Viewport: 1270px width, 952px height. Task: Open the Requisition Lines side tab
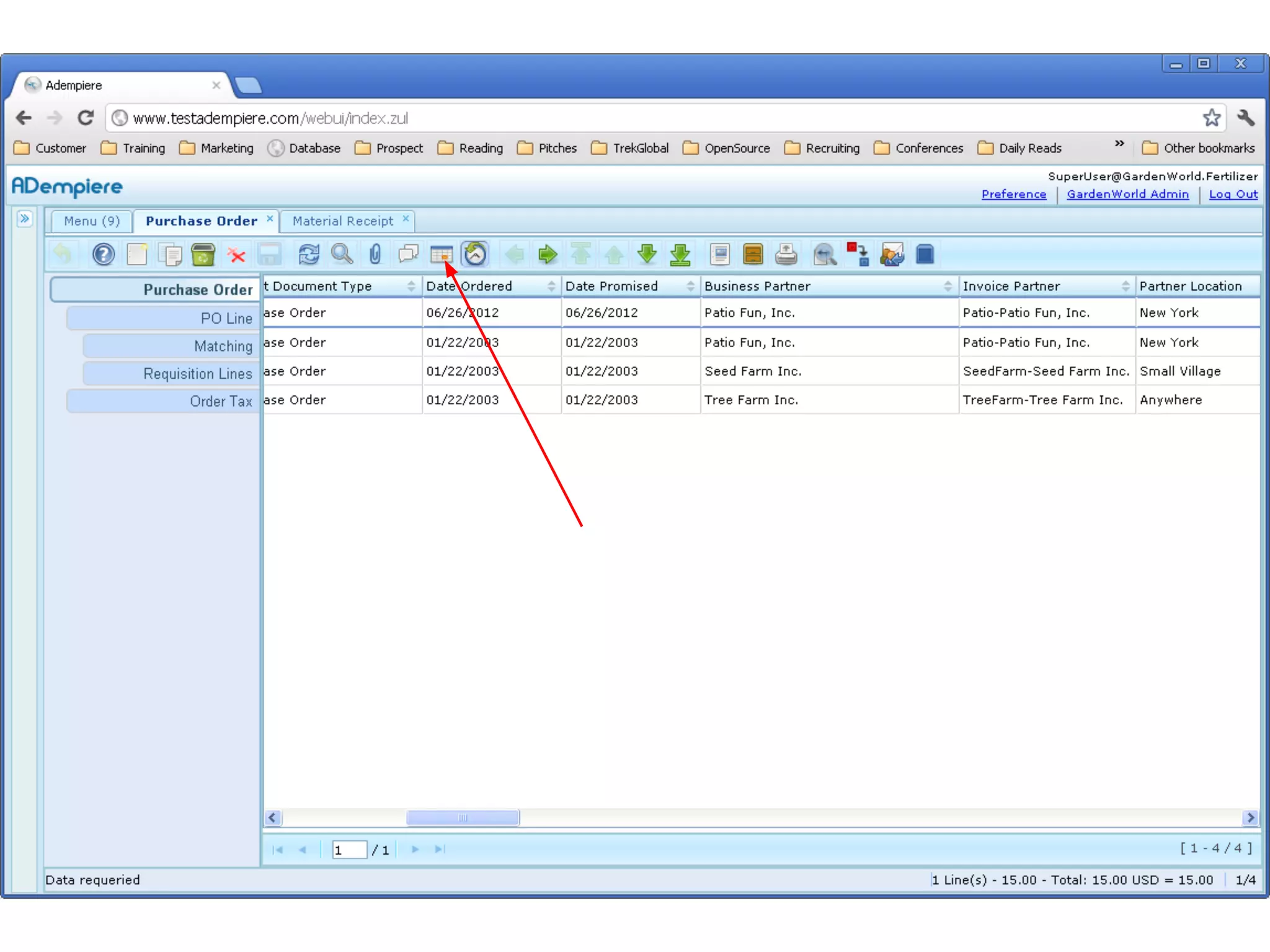pyautogui.click(x=172, y=374)
